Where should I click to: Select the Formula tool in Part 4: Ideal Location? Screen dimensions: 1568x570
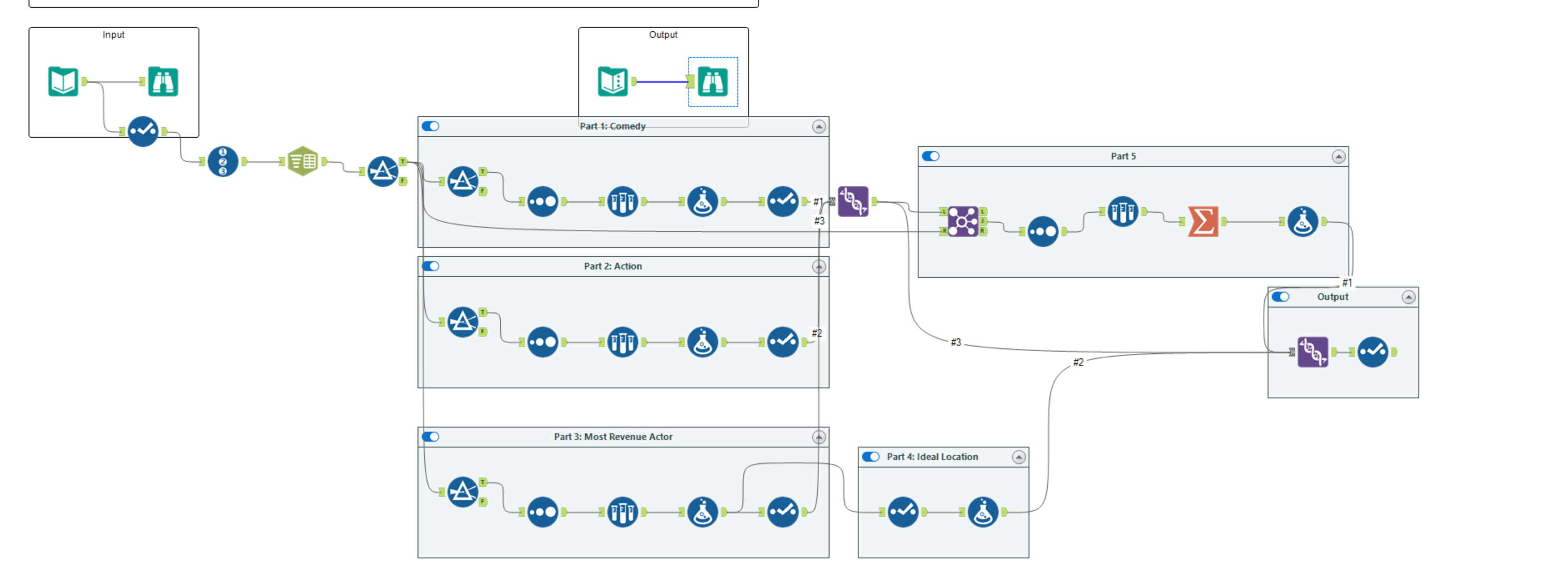click(982, 512)
